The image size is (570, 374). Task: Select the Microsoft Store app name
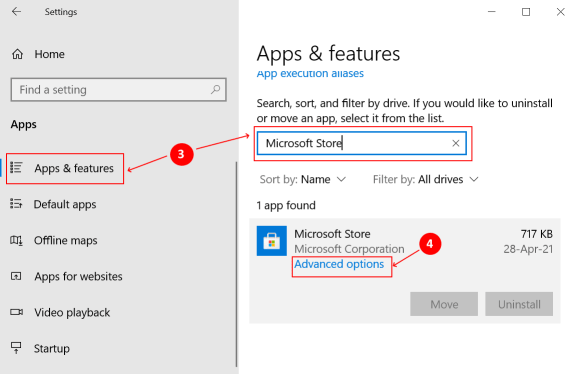click(x=332, y=234)
